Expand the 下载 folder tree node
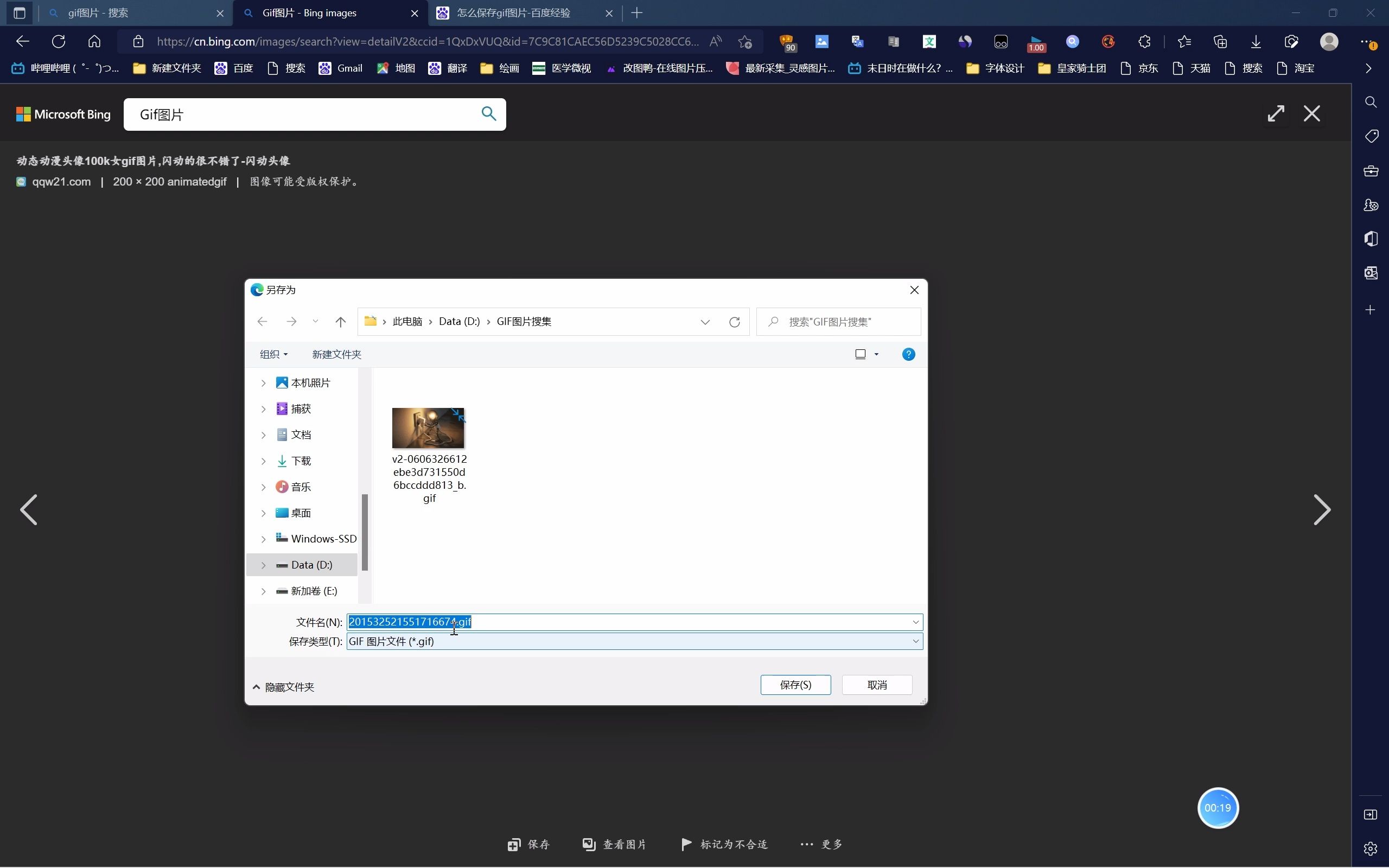 [x=264, y=461]
